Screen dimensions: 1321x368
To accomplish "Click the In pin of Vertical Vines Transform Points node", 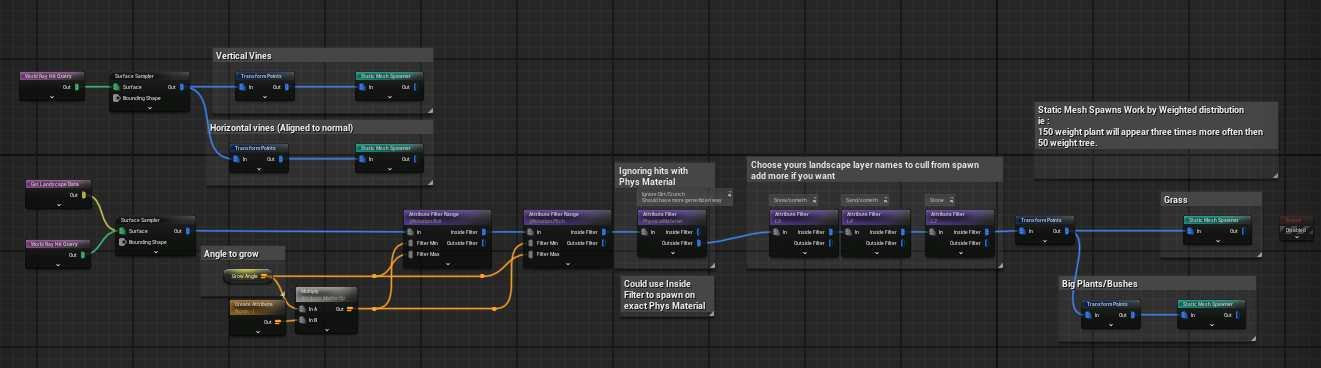I will (243, 87).
